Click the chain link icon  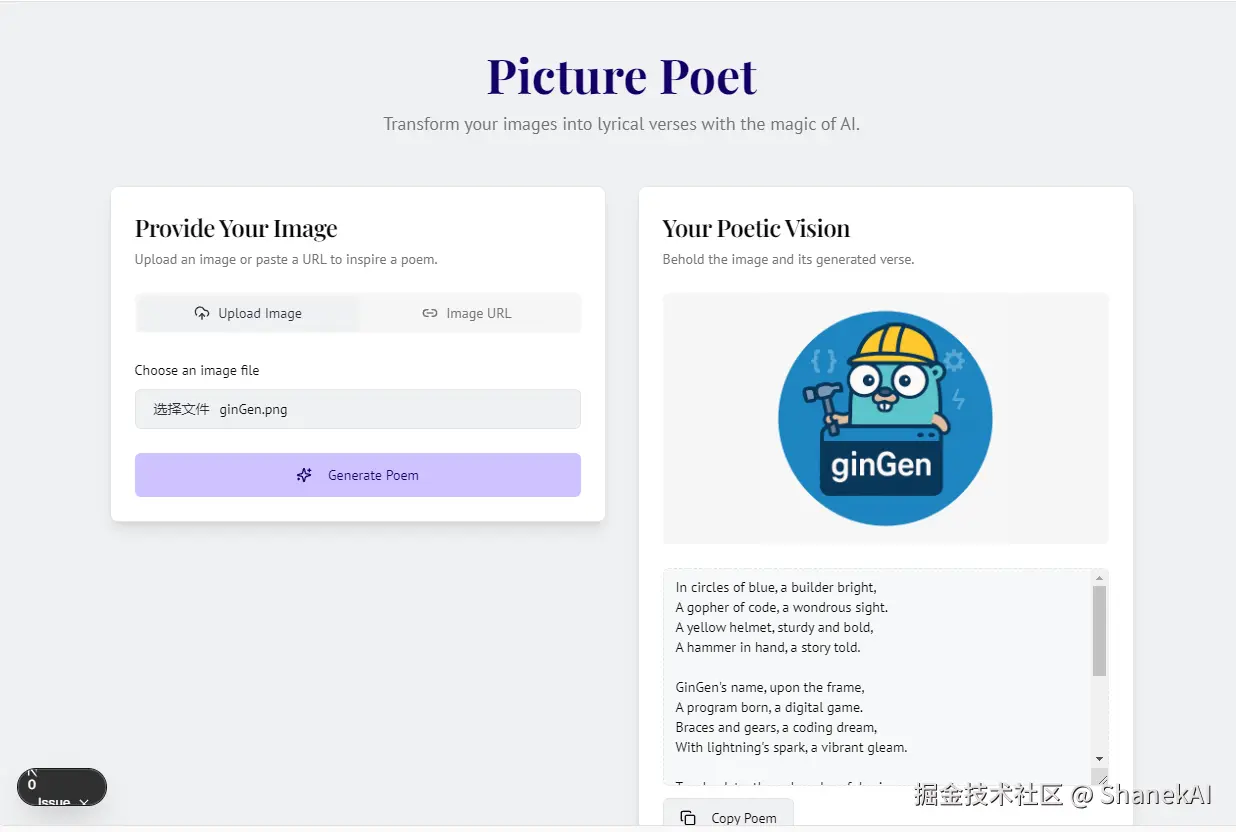pyautogui.click(x=430, y=313)
